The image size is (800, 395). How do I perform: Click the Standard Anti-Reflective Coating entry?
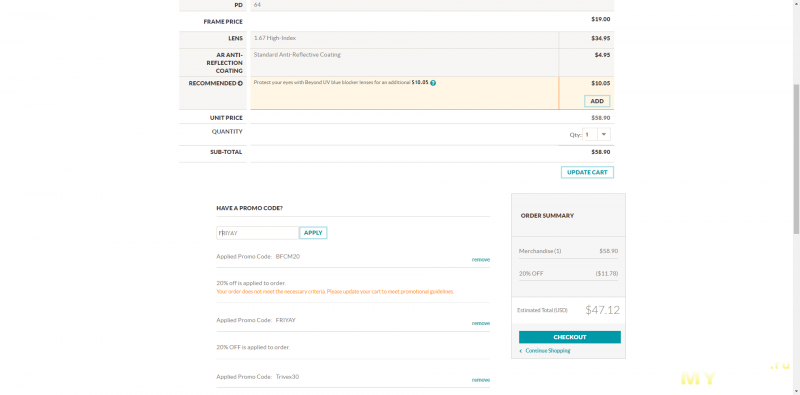point(297,55)
